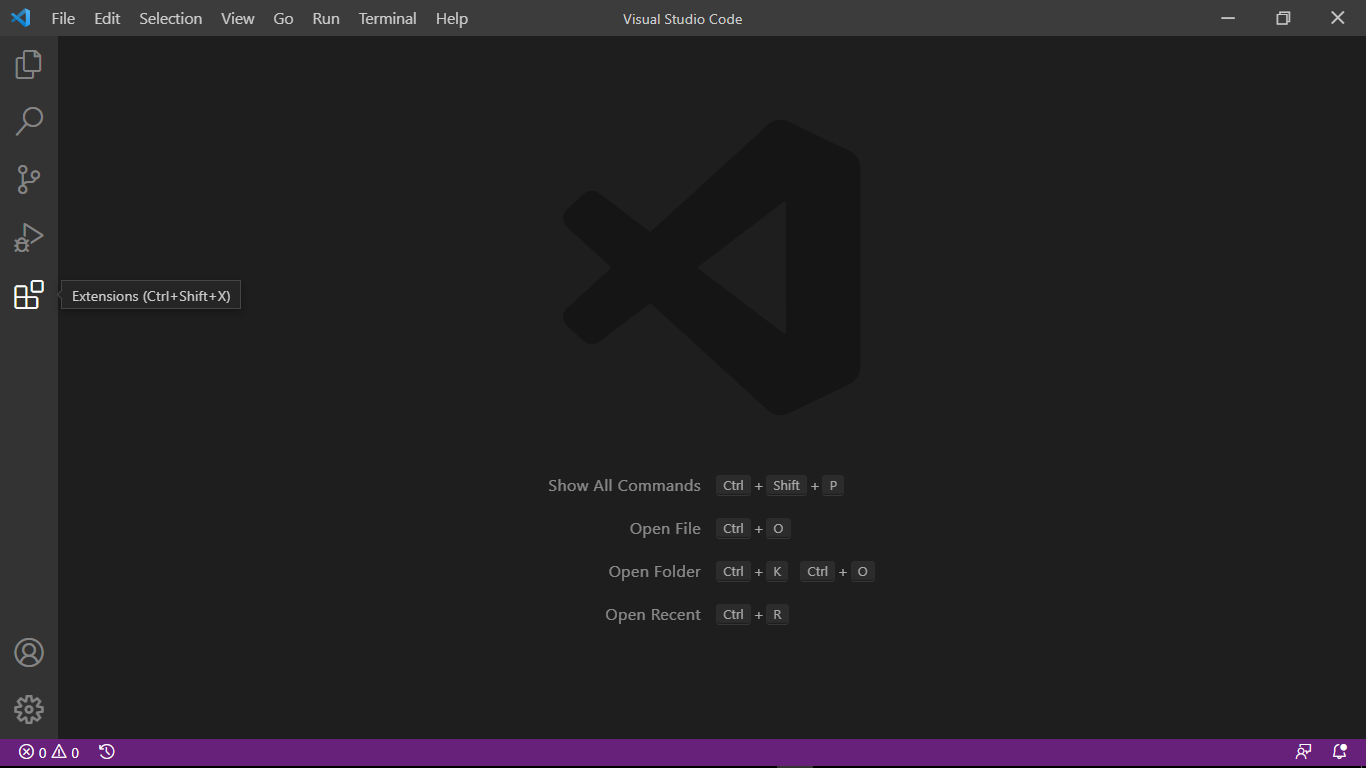
Task: Open the Go menu
Action: click(284, 19)
